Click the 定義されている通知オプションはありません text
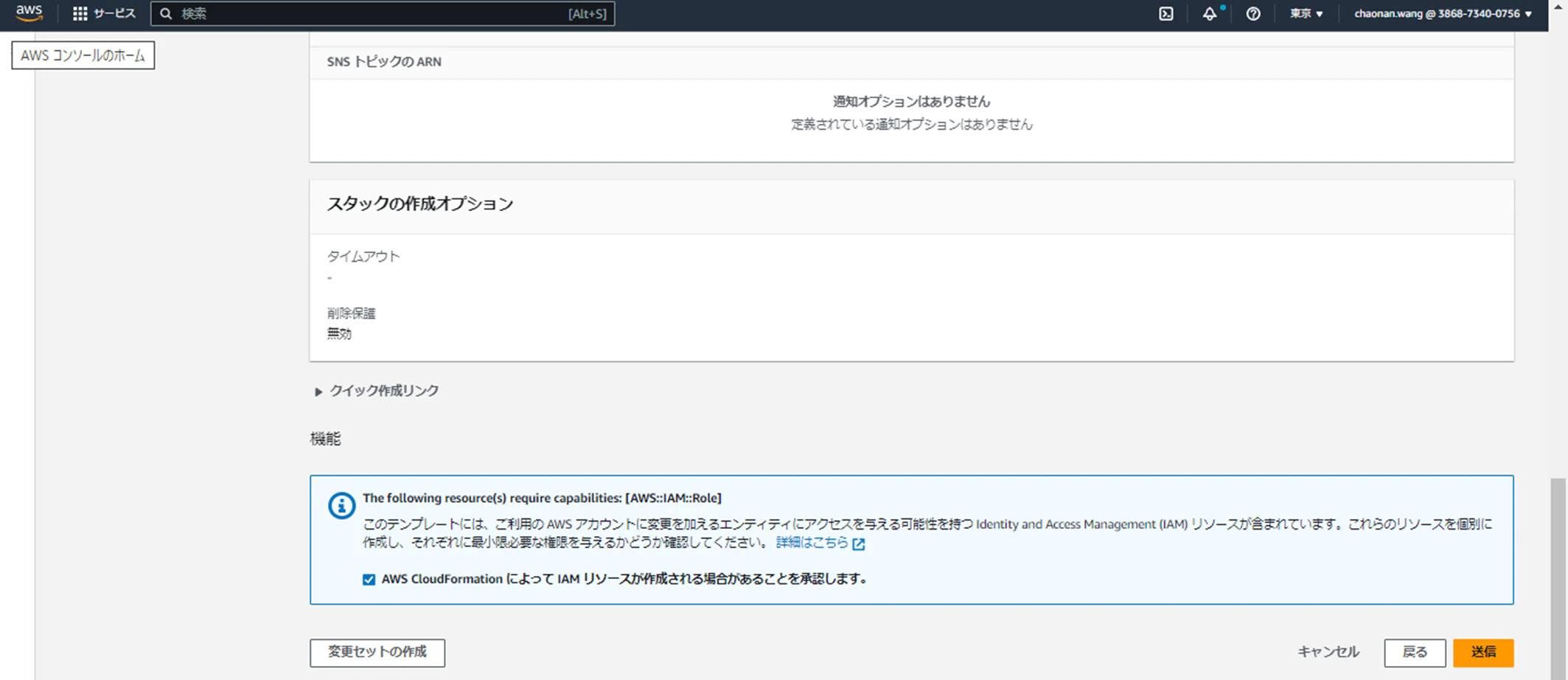 click(912, 125)
